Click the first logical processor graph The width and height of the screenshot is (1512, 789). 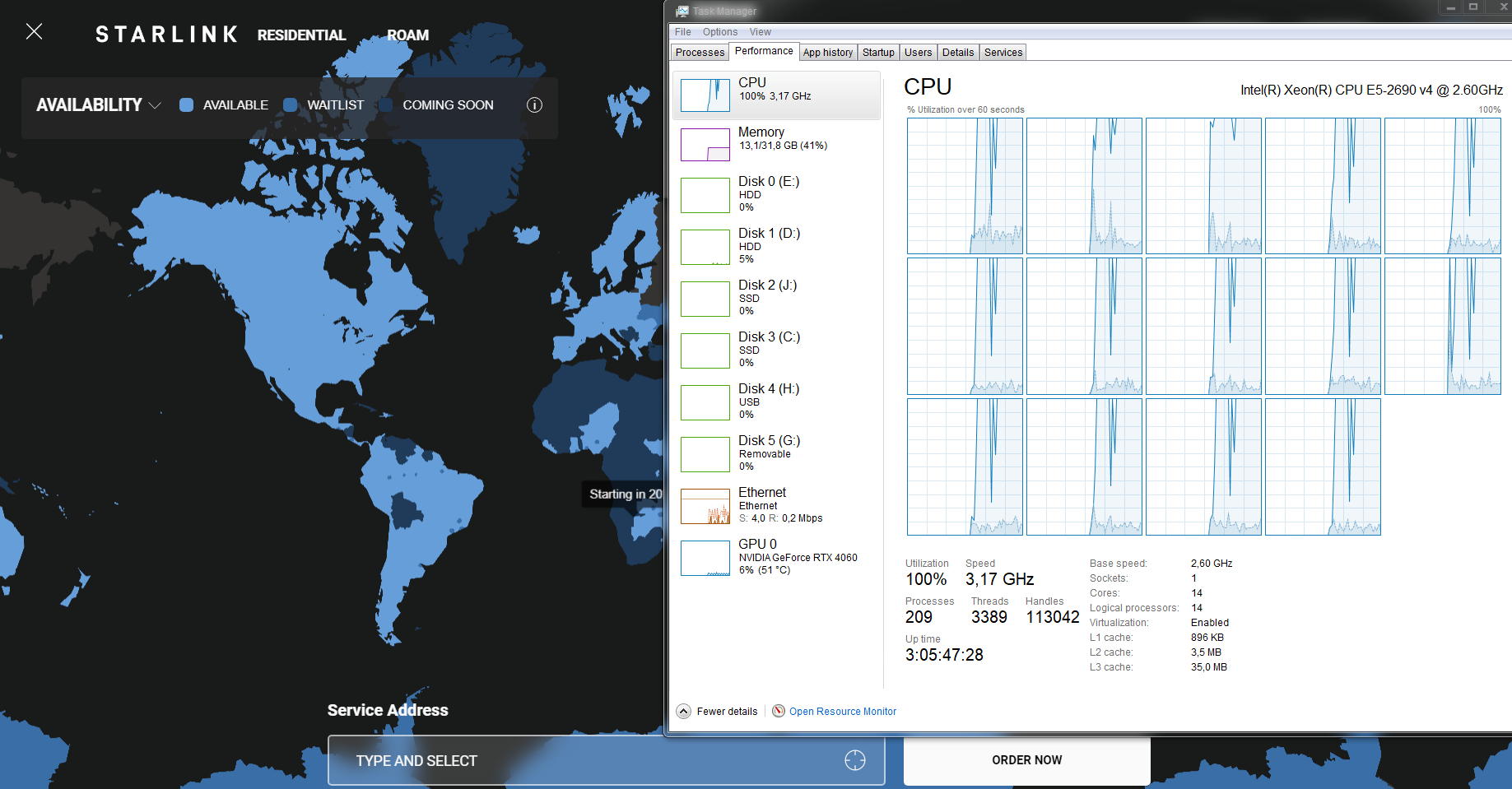click(x=965, y=186)
